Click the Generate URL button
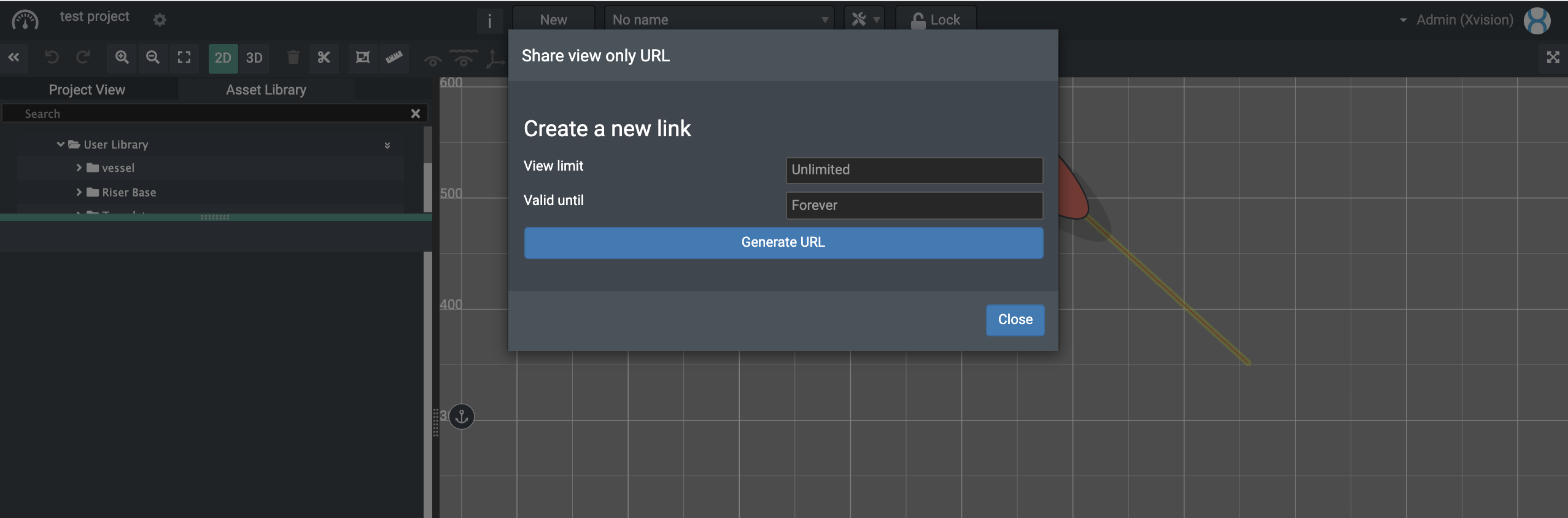Image resolution: width=1568 pixels, height=518 pixels. click(x=783, y=242)
